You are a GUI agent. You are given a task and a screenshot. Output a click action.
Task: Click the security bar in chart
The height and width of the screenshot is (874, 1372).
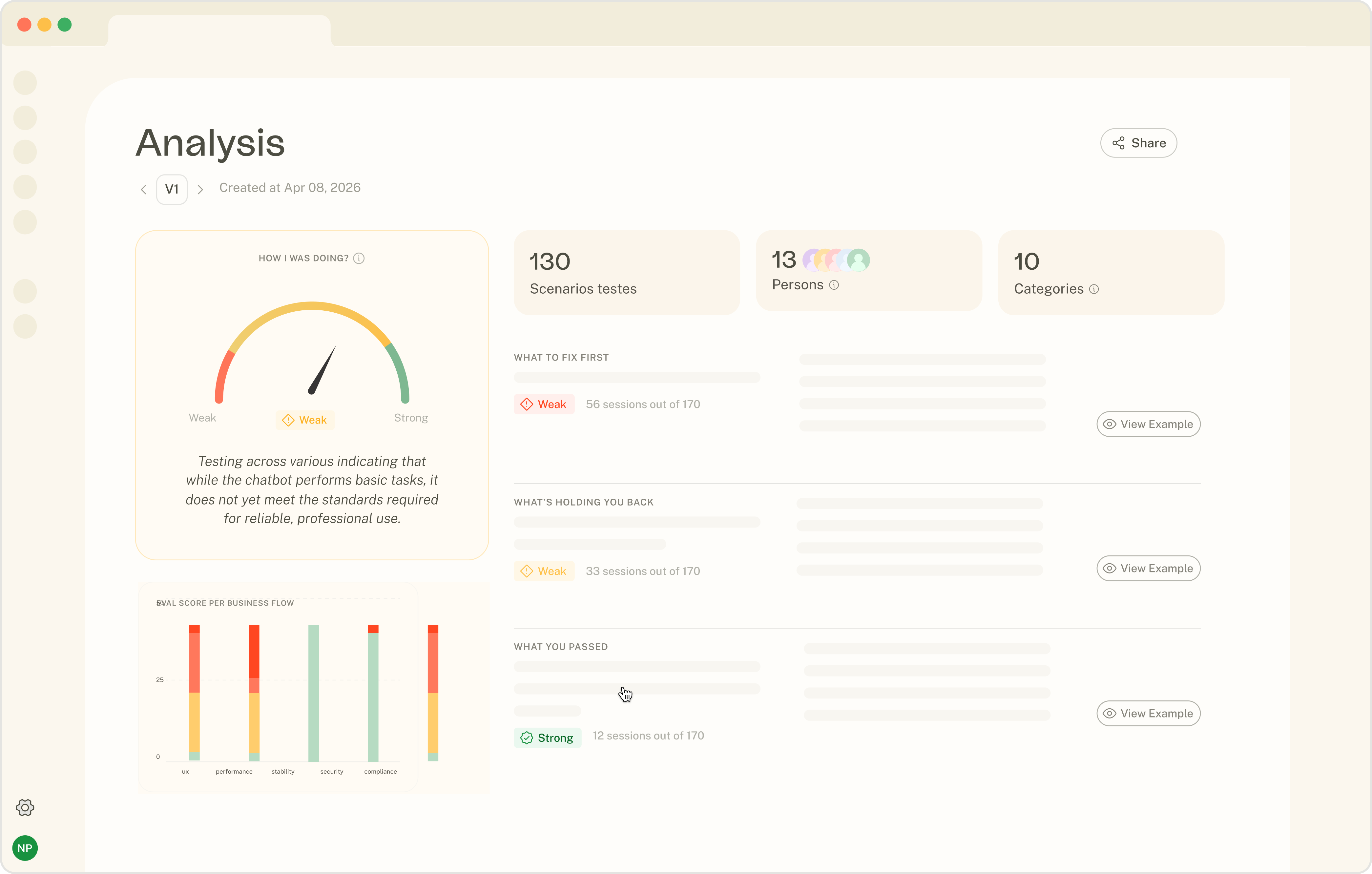(373, 693)
